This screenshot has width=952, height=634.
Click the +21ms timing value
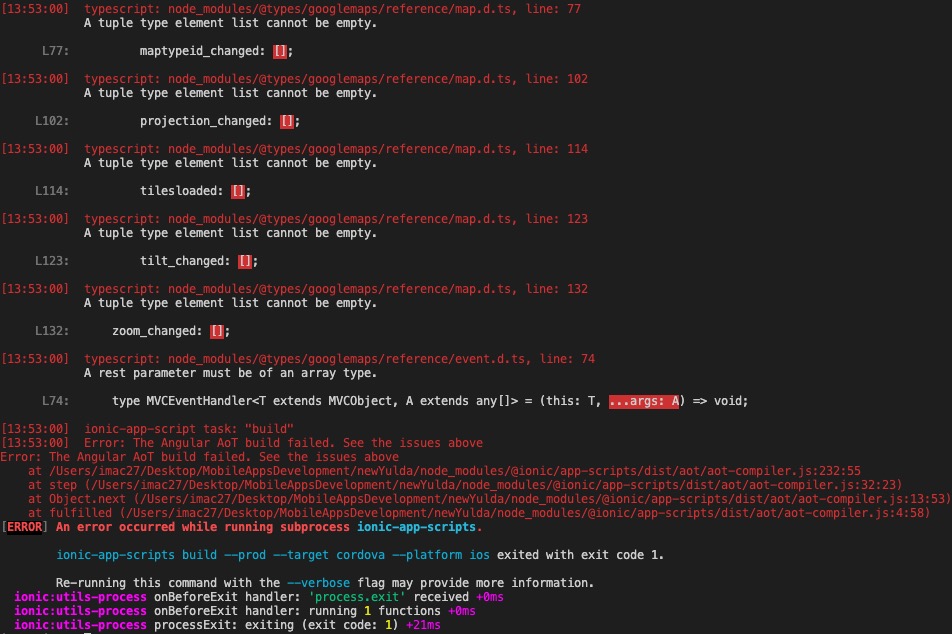pos(424,625)
